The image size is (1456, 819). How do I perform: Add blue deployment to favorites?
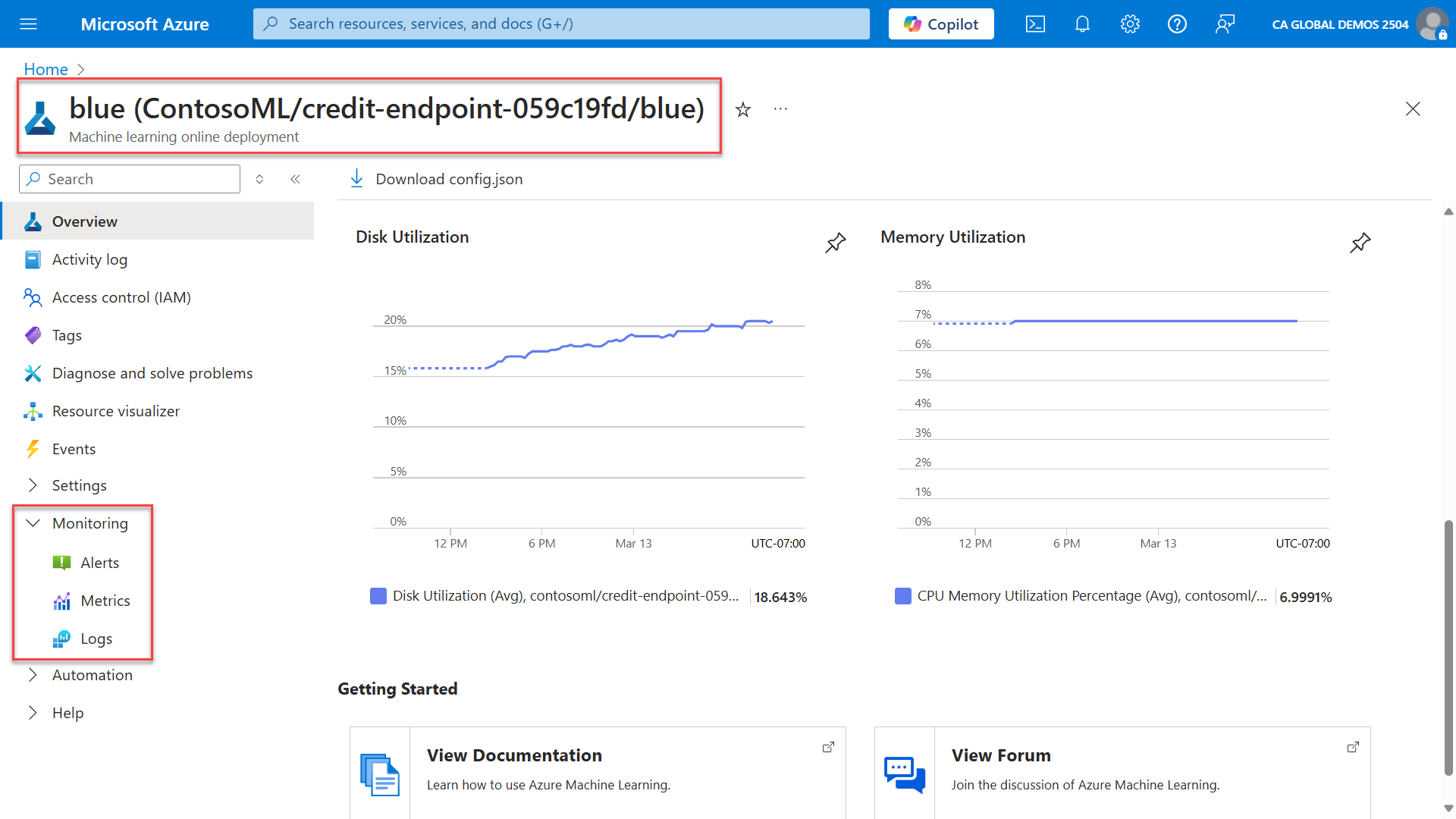pos(742,109)
